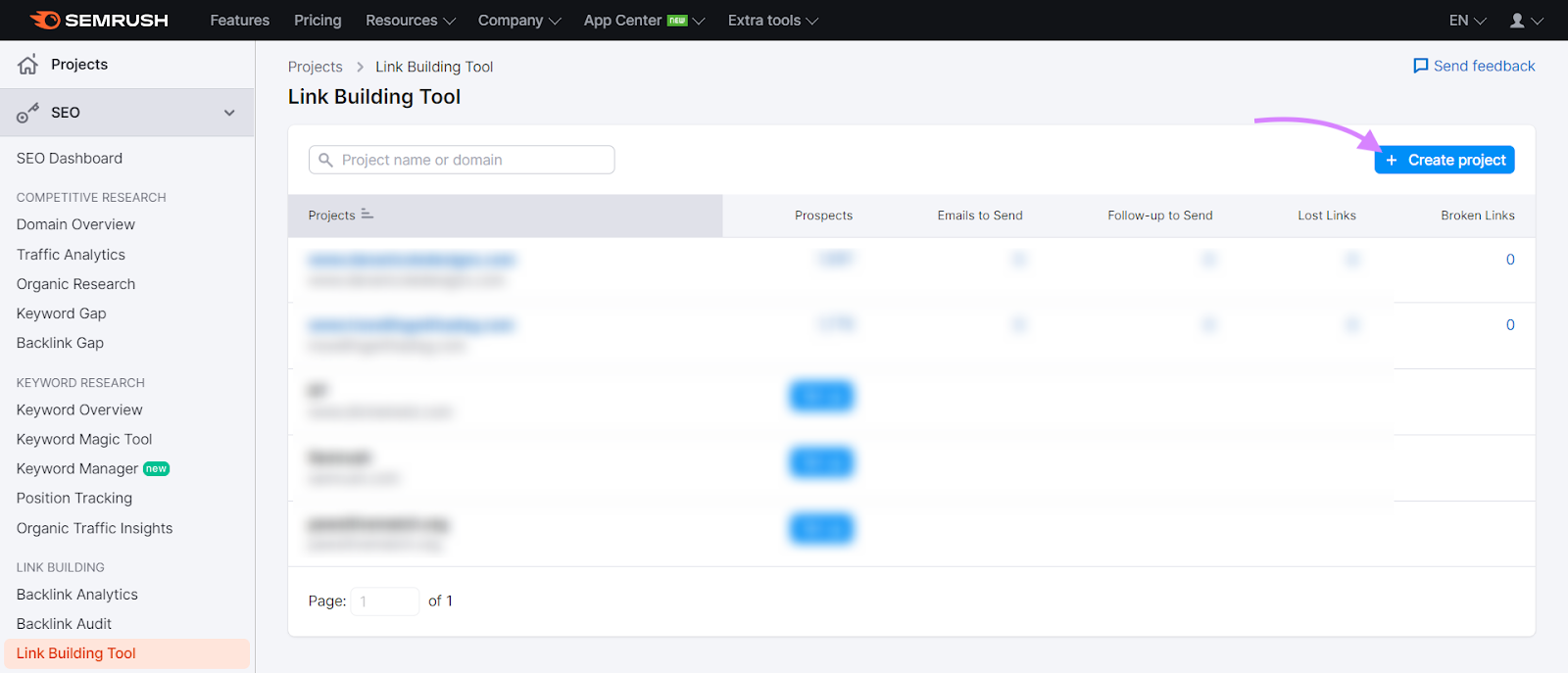The width and height of the screenshot is (1568, 673).
Task: Click the LINK BUILDING section label
Action: (x=60, y=567)
